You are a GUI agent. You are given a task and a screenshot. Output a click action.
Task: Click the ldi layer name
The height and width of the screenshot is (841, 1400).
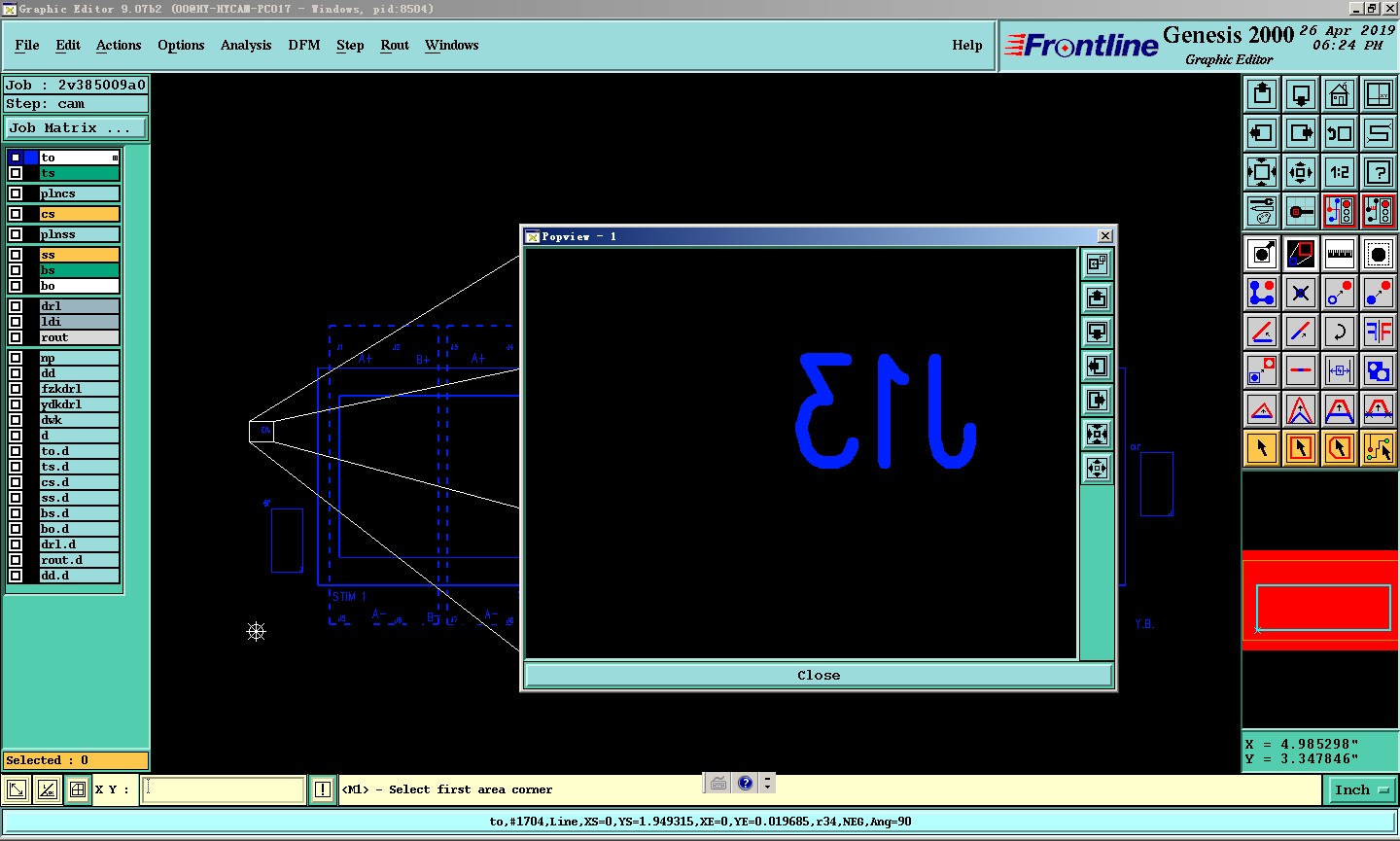(x=80, y=322)
